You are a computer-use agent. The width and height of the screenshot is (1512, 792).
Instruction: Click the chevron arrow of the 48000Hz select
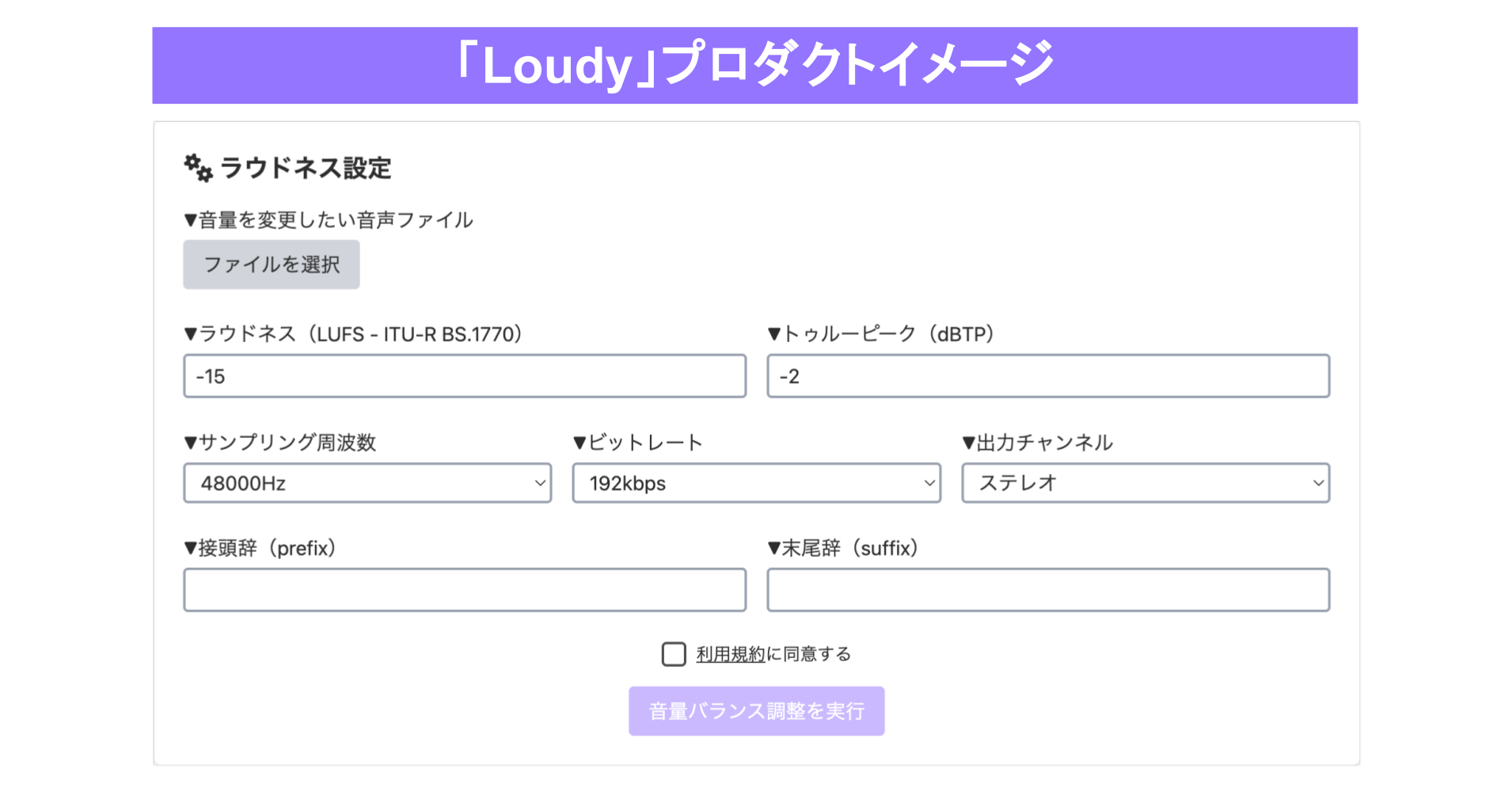(x=540, y=483)
